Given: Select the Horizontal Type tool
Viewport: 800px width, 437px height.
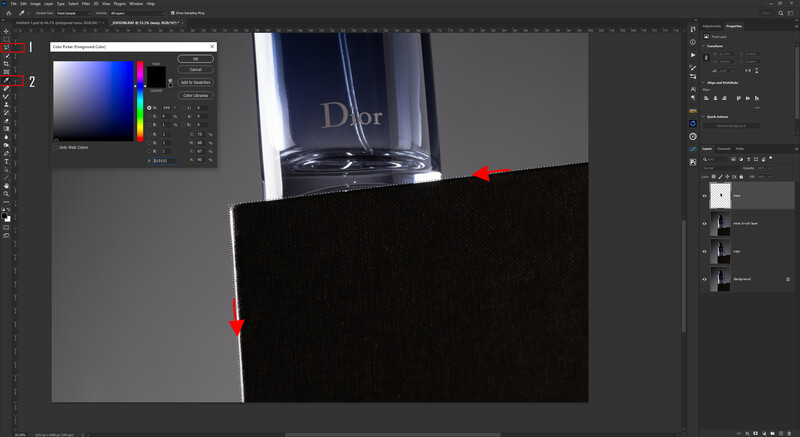Looking at the screenshot, I should (6, 162).
